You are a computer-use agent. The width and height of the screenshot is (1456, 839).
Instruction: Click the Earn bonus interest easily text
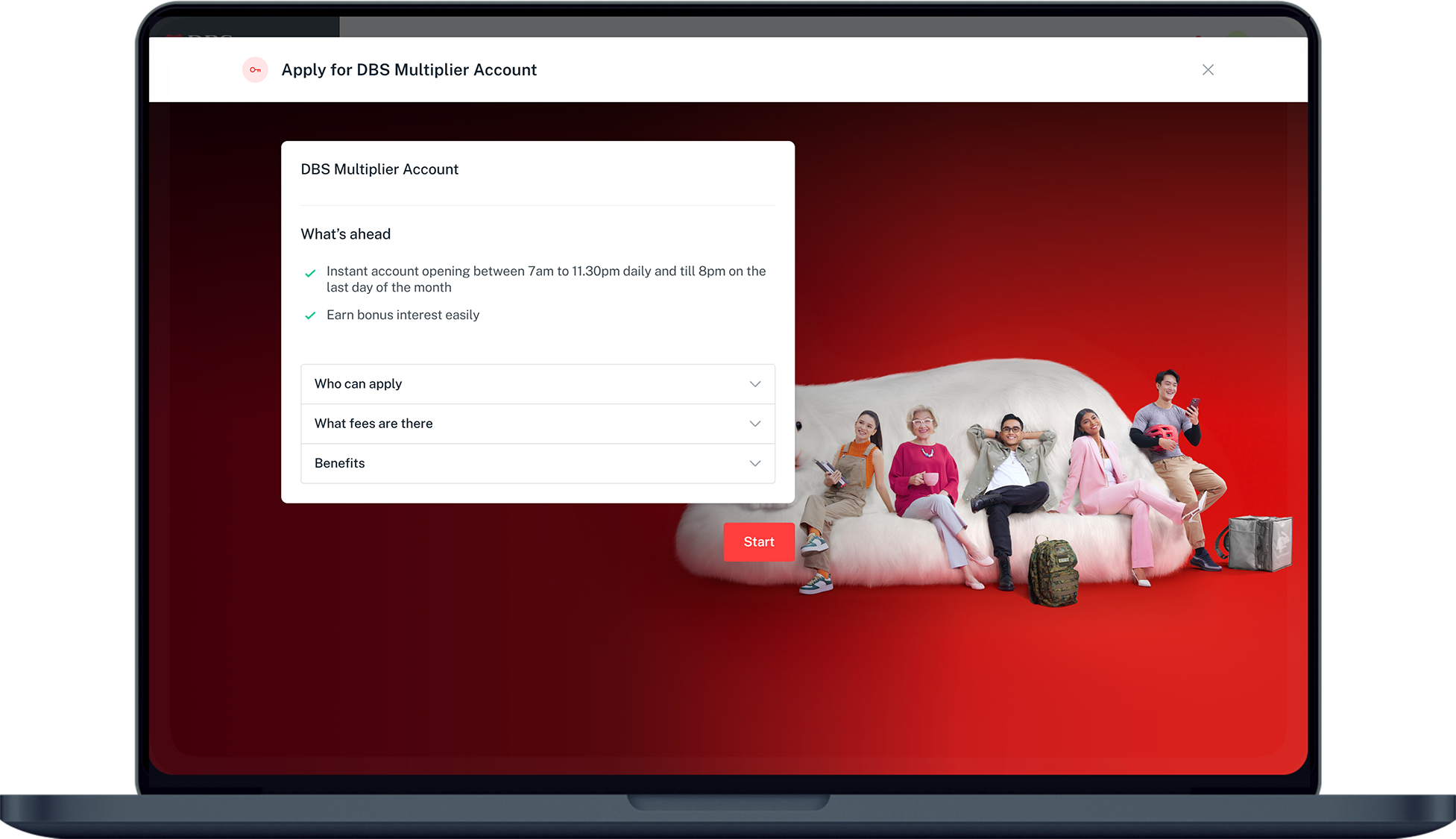(x=403, y=315)
